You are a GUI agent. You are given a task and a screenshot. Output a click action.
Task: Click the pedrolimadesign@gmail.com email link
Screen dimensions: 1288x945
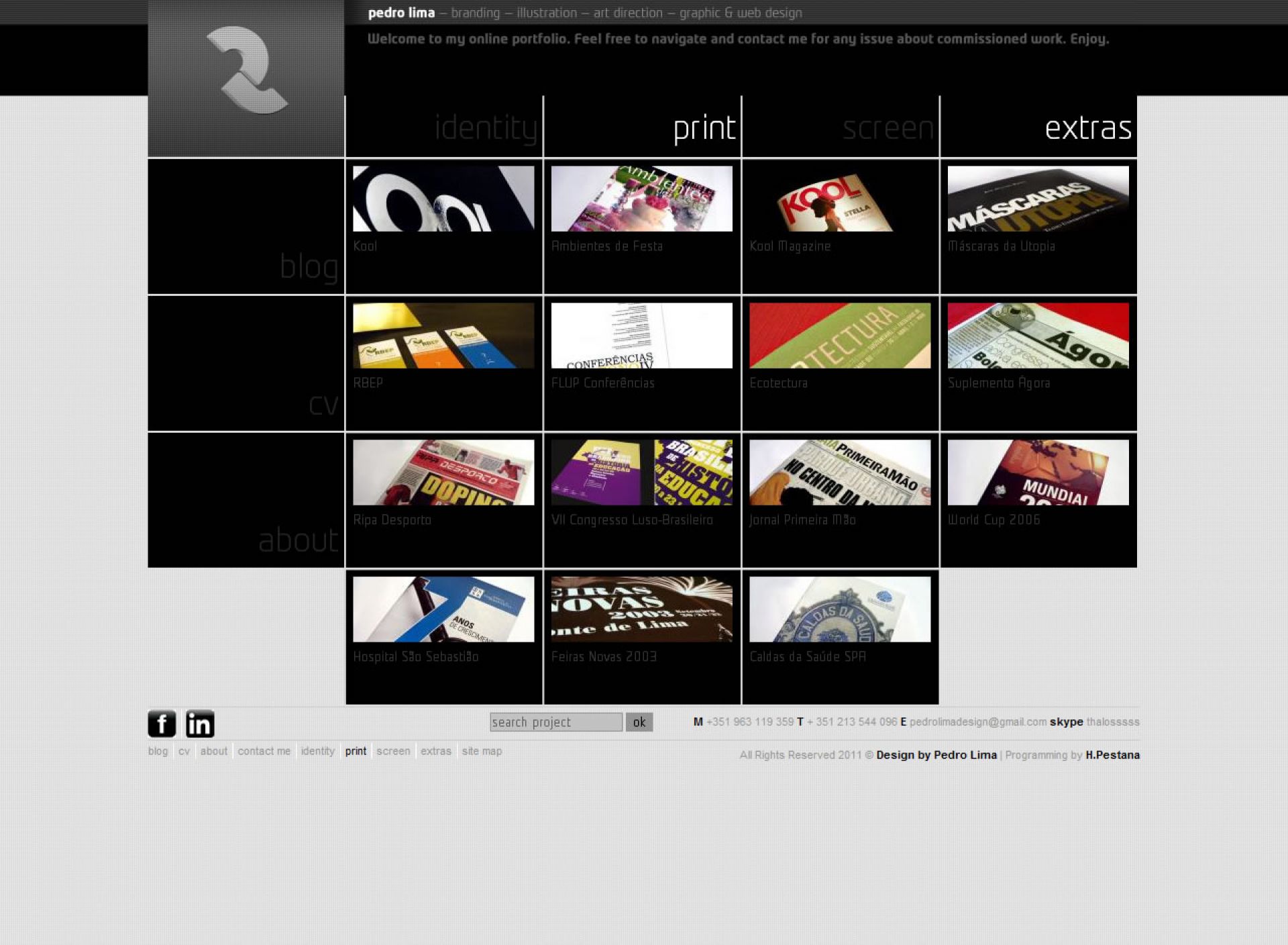pyautogui.click(x=977, y=722)
